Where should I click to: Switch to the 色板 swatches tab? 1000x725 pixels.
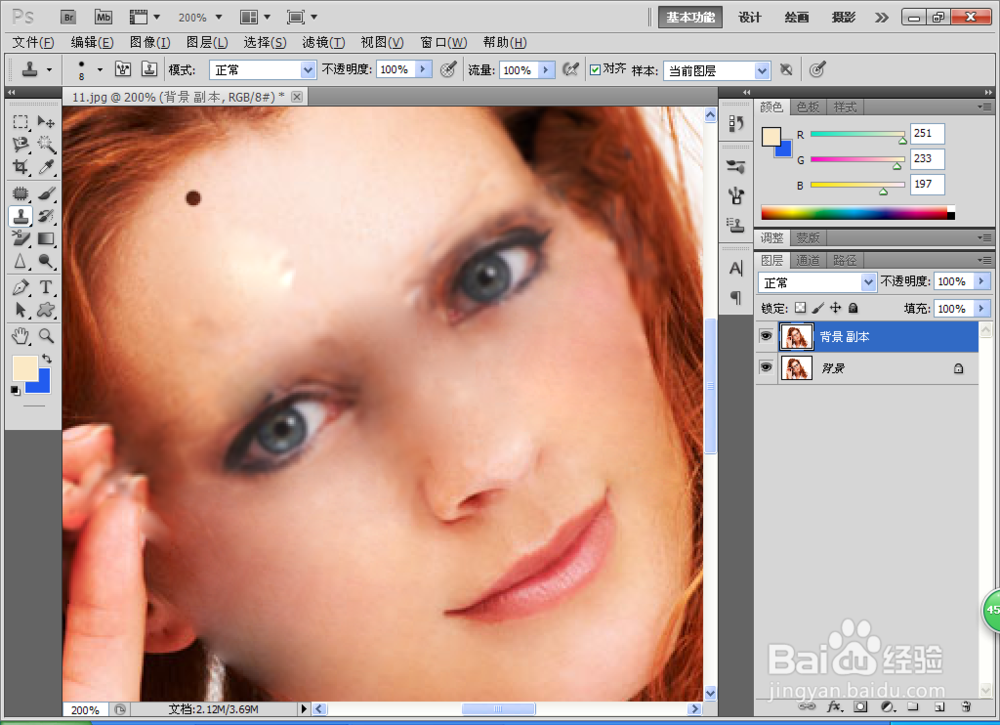point(808,107)
